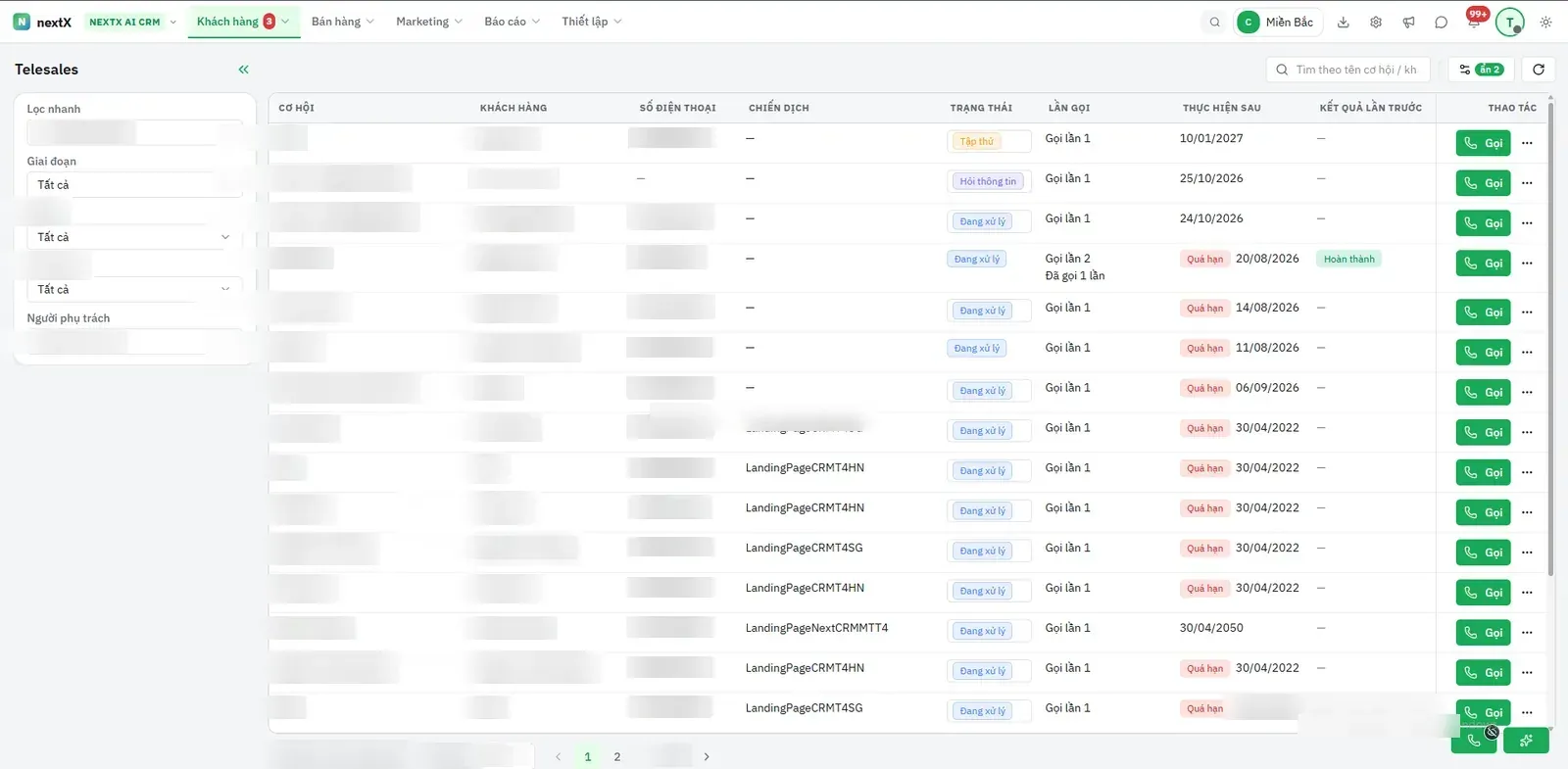Open the Marketing menu
The height and width of the screenshot is (769, 1568).
(x=429, y=22)
